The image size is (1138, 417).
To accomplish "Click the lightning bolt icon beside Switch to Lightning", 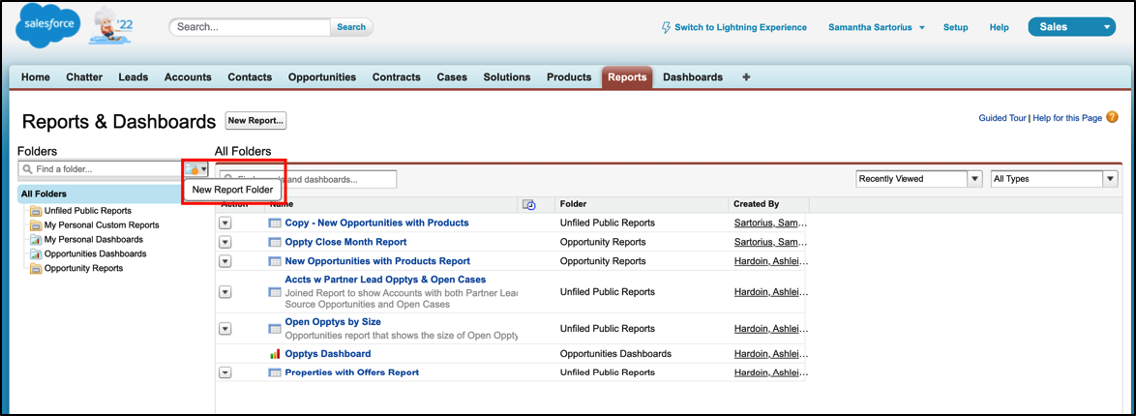I will [666, 28].
